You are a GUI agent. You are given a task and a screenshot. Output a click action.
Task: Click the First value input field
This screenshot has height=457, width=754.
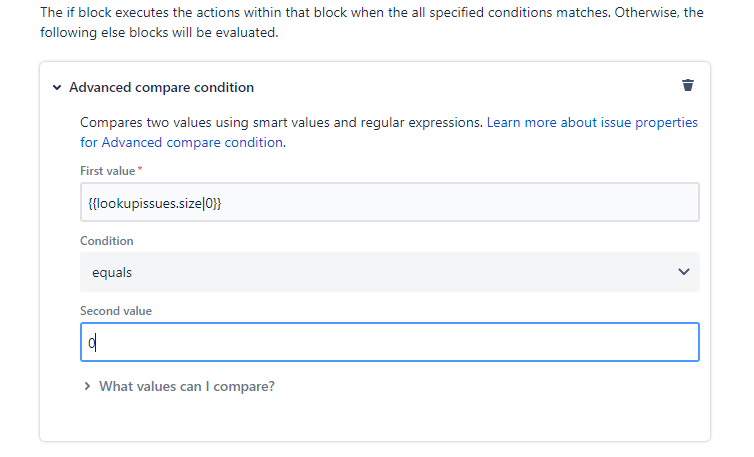(x=390, y=202)
